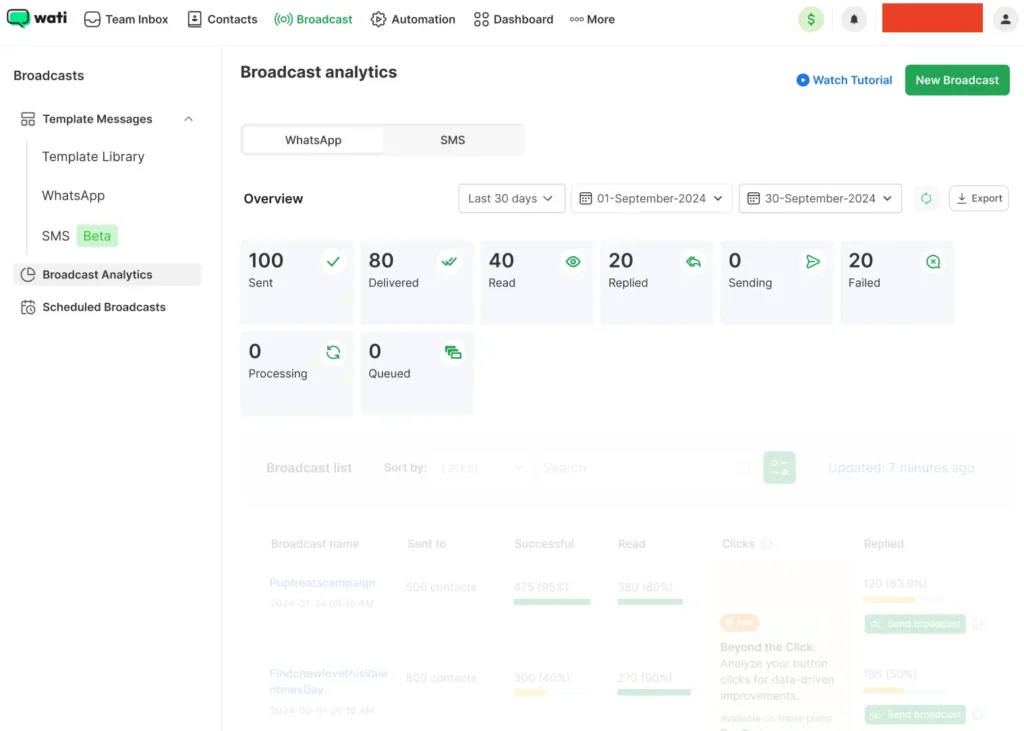Go to Team Inbox
Image resolution: width=1024 pixels, height=731 pixels.
point(126,19)
